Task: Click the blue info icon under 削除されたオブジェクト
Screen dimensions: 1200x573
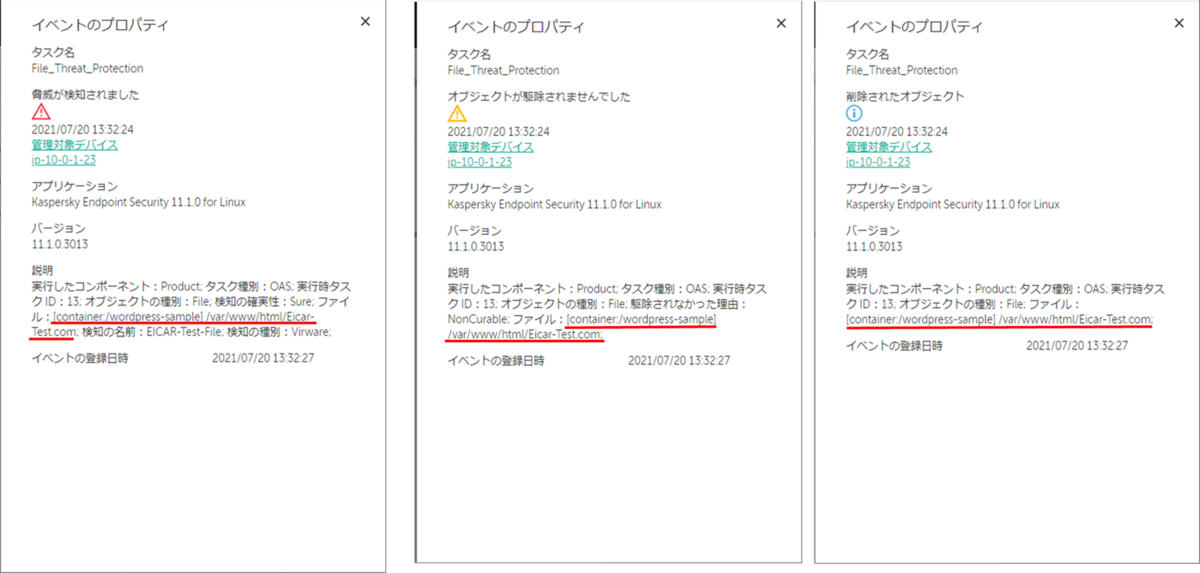Action: point(854,113)
